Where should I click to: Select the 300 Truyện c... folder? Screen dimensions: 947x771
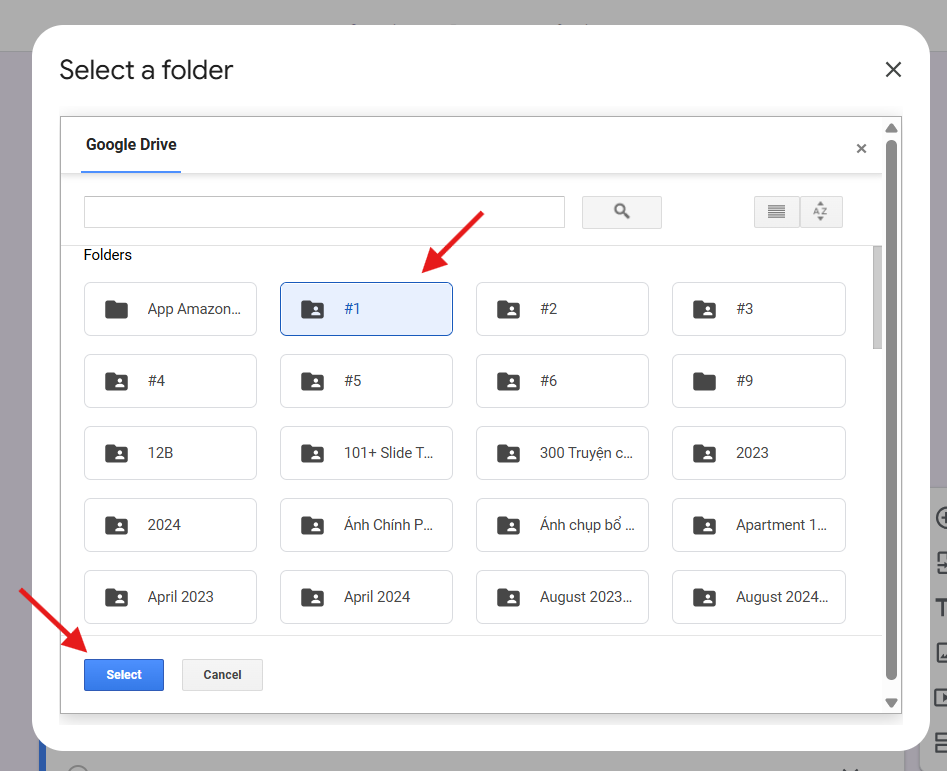562,453
